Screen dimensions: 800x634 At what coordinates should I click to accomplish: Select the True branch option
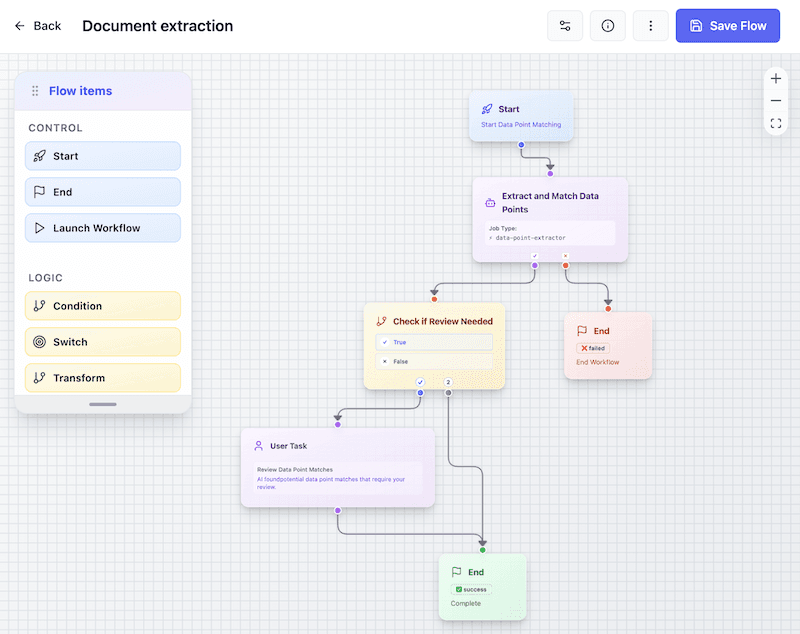coord(434,343)
